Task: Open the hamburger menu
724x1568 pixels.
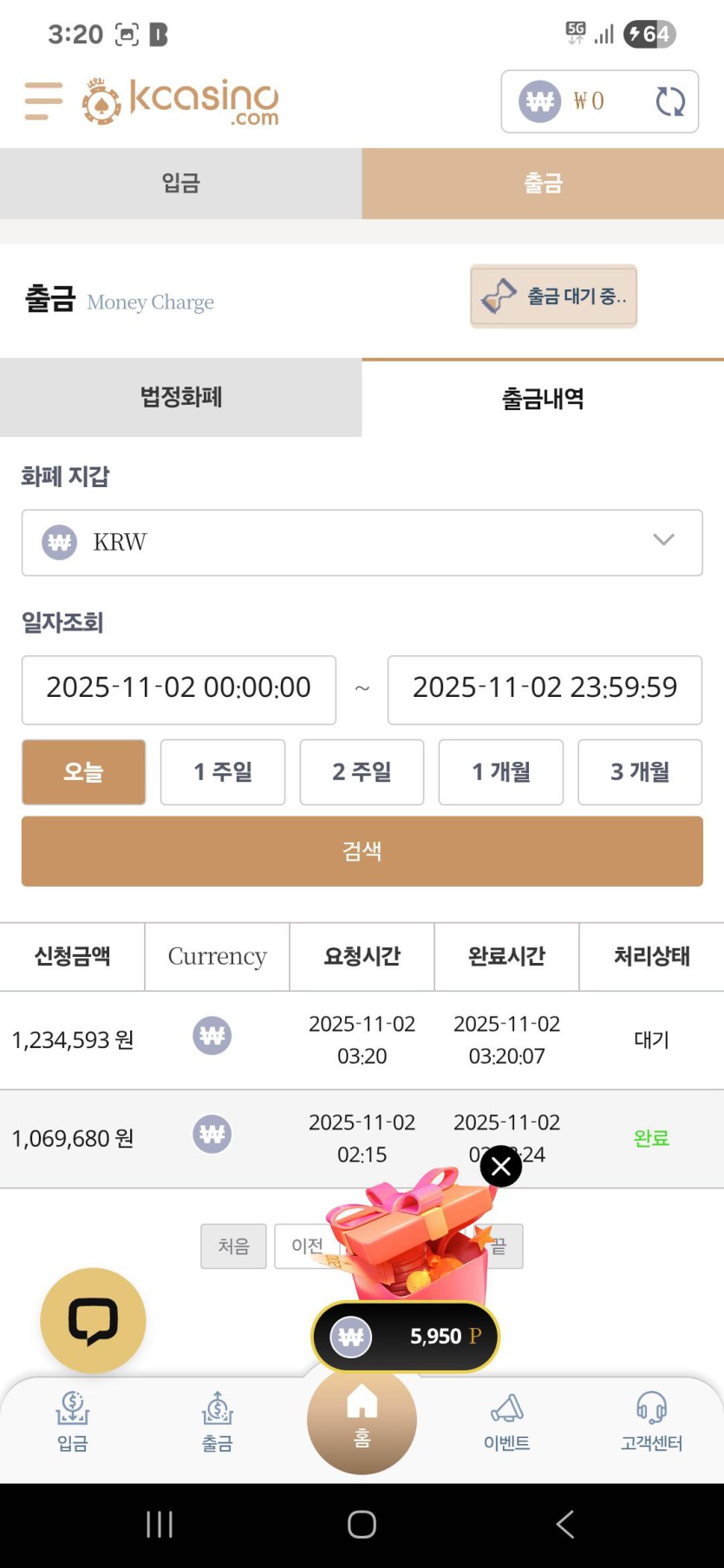Action: pyautogui.click(x=43, y=101)
